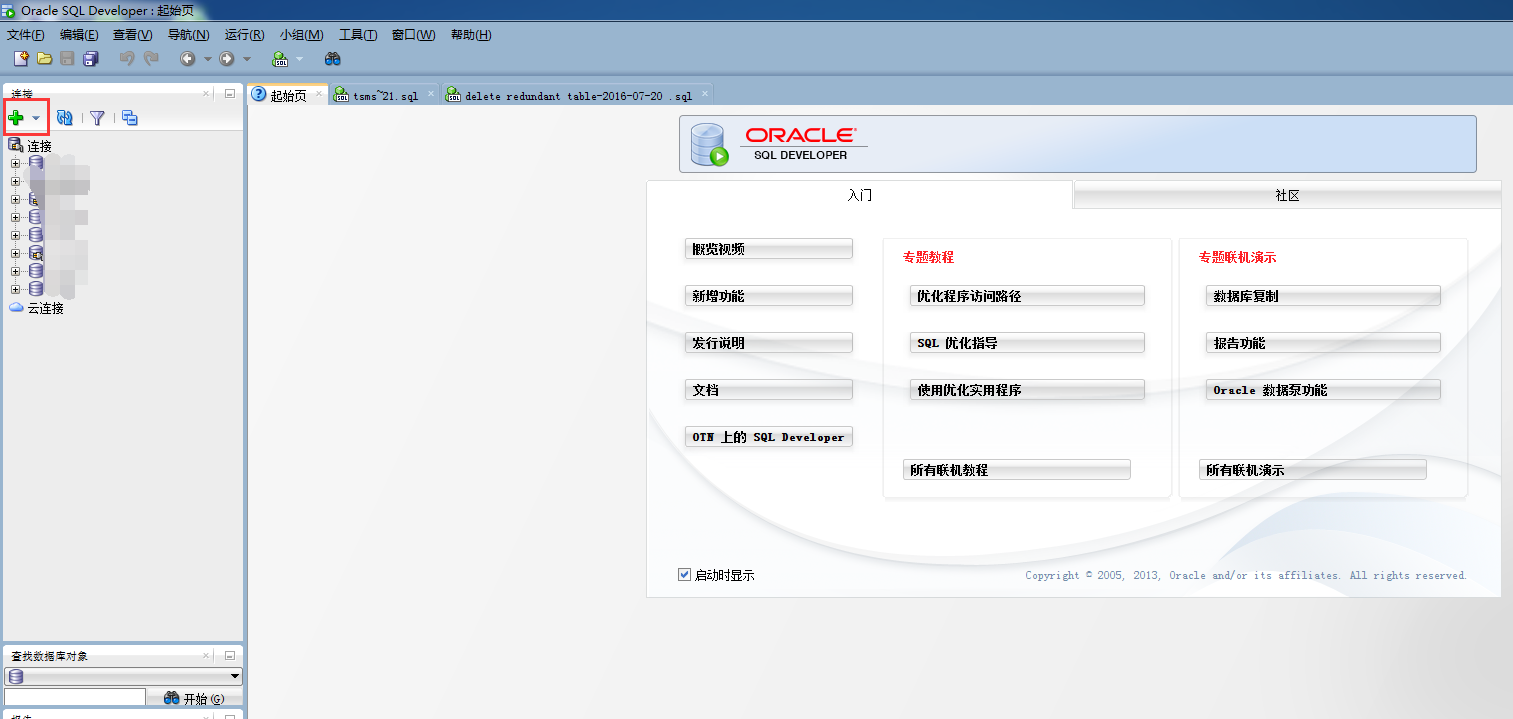Close the 连接 panel with its X

pos(207,94)
